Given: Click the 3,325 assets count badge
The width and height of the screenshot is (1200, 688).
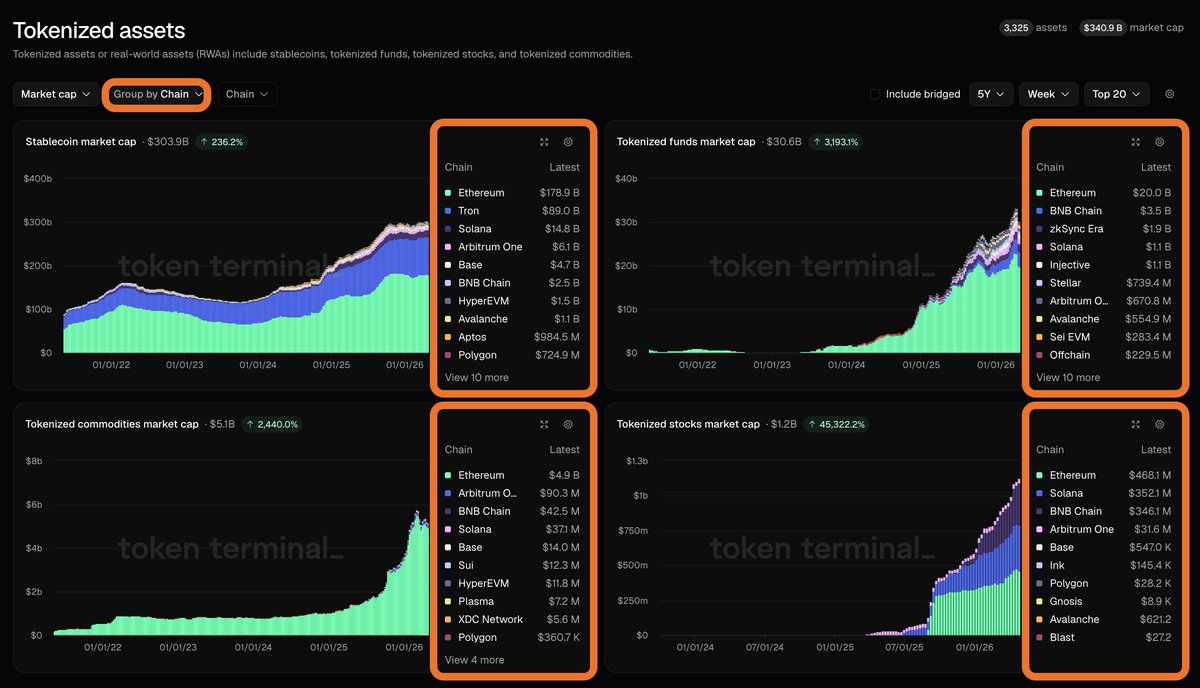Looking at the screenshot, I should pos(1015,28).
